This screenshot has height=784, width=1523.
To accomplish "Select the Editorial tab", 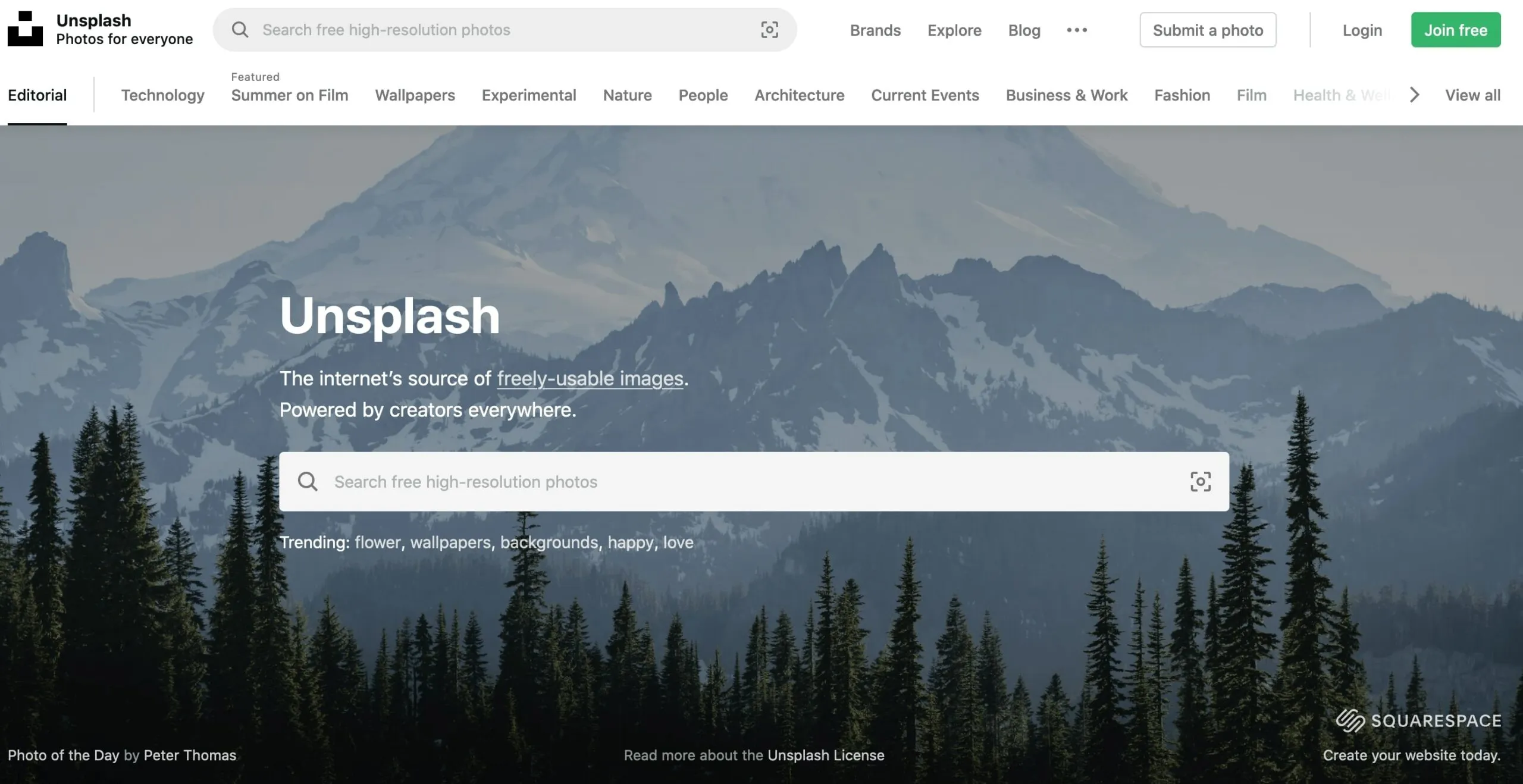I will point(37,95).
